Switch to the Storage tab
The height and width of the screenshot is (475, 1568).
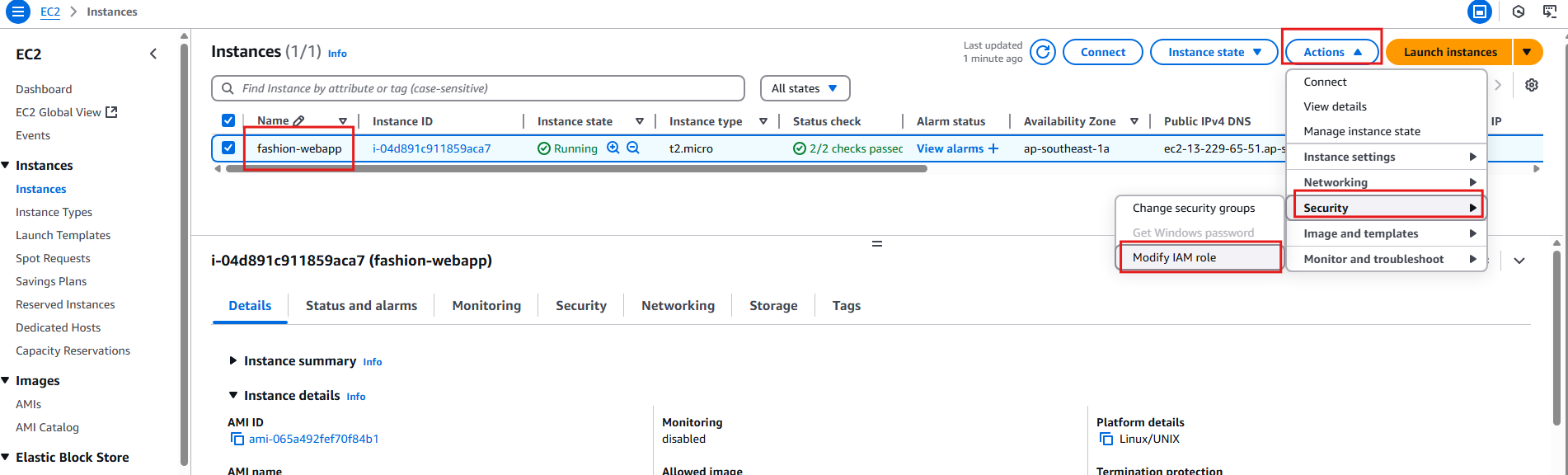(773, 306)
